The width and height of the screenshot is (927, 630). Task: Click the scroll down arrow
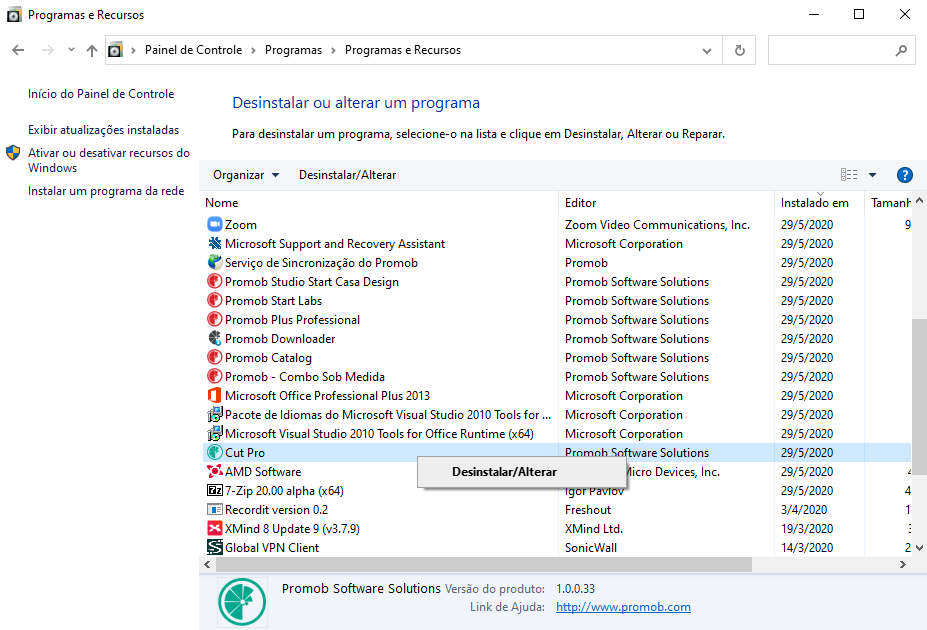coord(919,548)
